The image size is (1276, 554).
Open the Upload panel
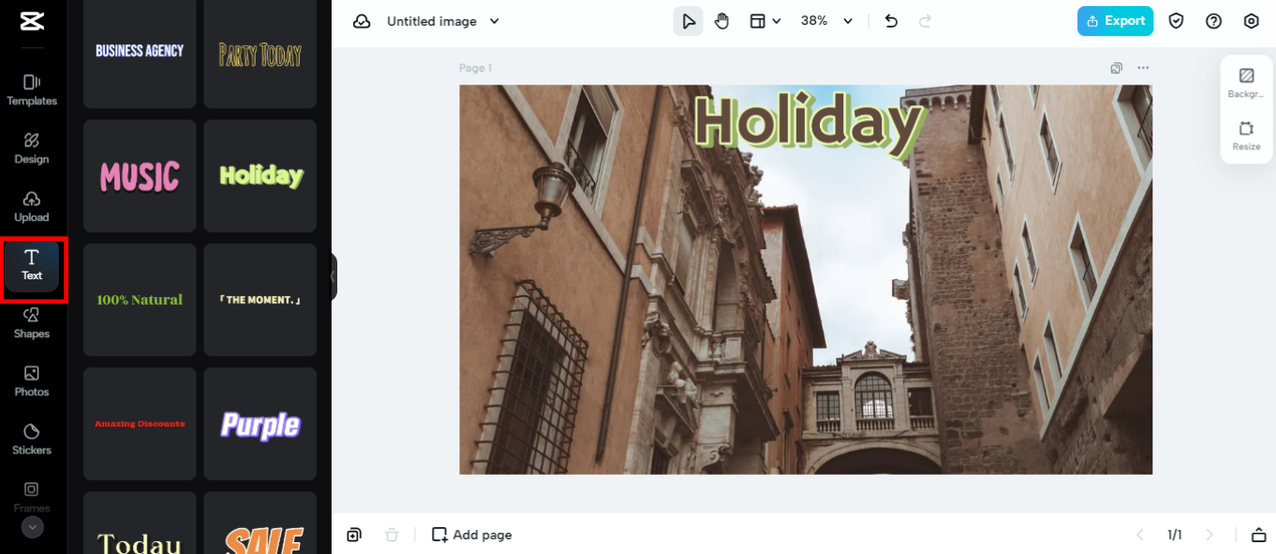tap(32, 206)
